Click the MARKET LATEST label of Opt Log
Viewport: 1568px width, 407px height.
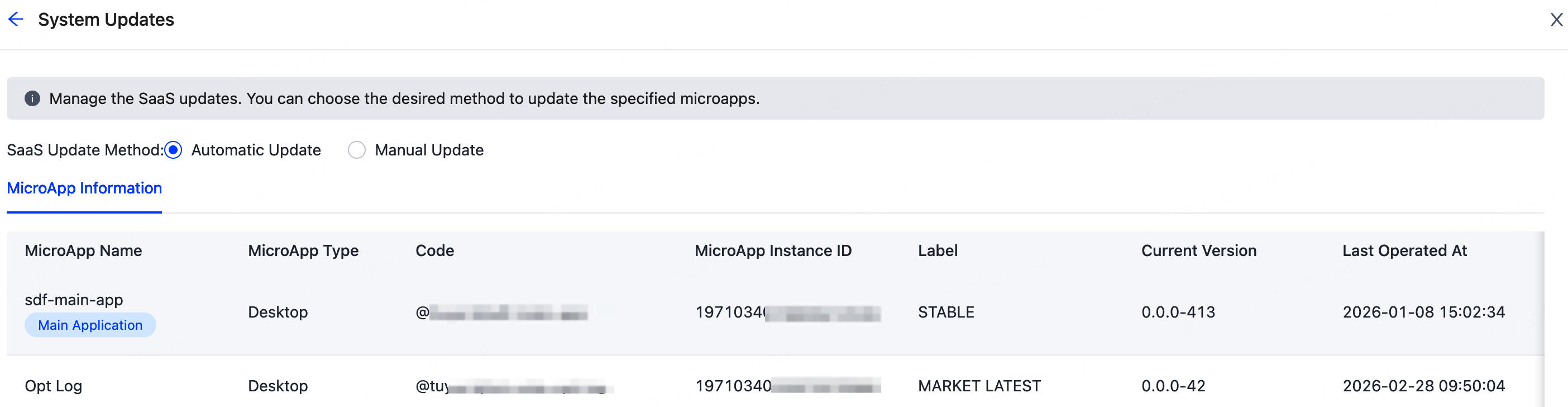coord(979,386)
